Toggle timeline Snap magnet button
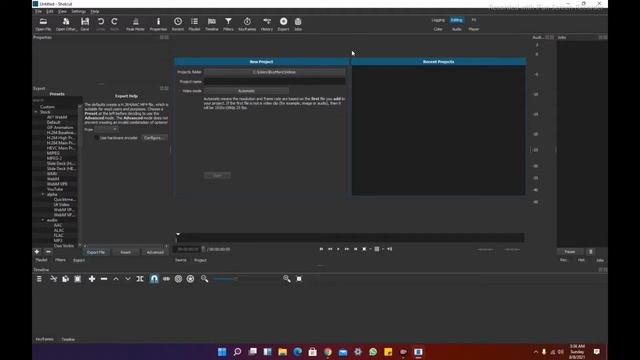This screenshot has height=360, width=640. click(x=154, y=279)
